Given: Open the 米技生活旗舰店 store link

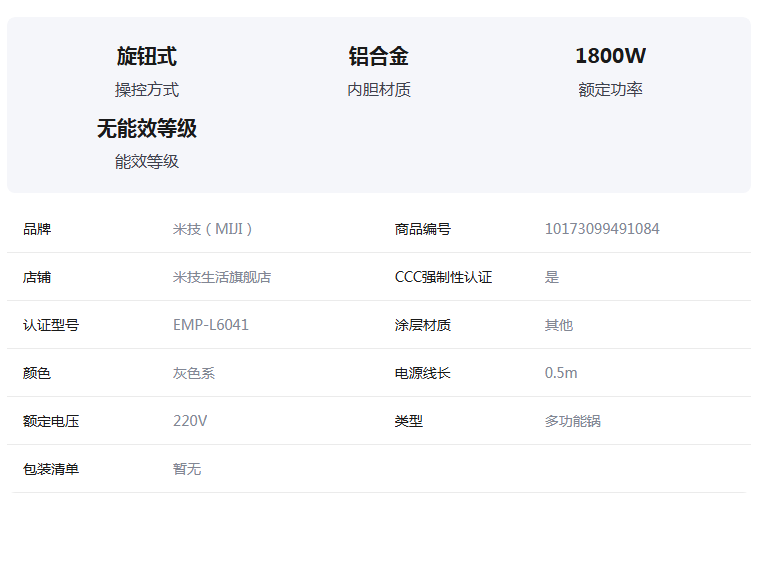Looking at the screenshot, I should coord(222,278).
